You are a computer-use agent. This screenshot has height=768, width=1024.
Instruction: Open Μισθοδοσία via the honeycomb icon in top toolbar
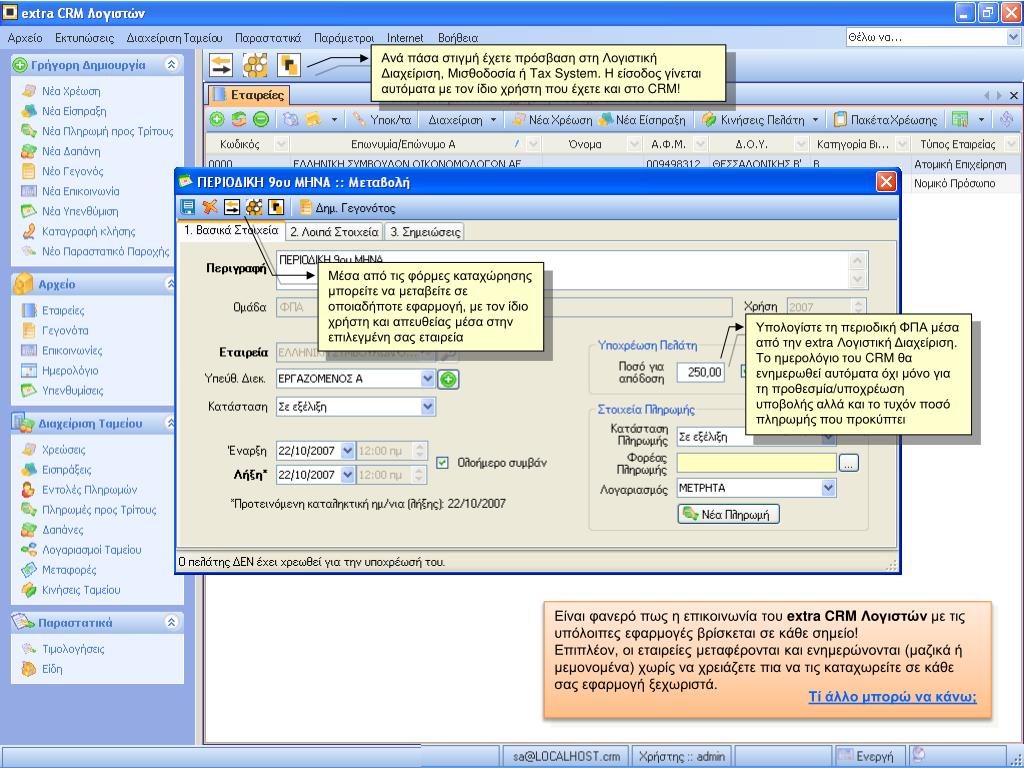click(255, 65)
